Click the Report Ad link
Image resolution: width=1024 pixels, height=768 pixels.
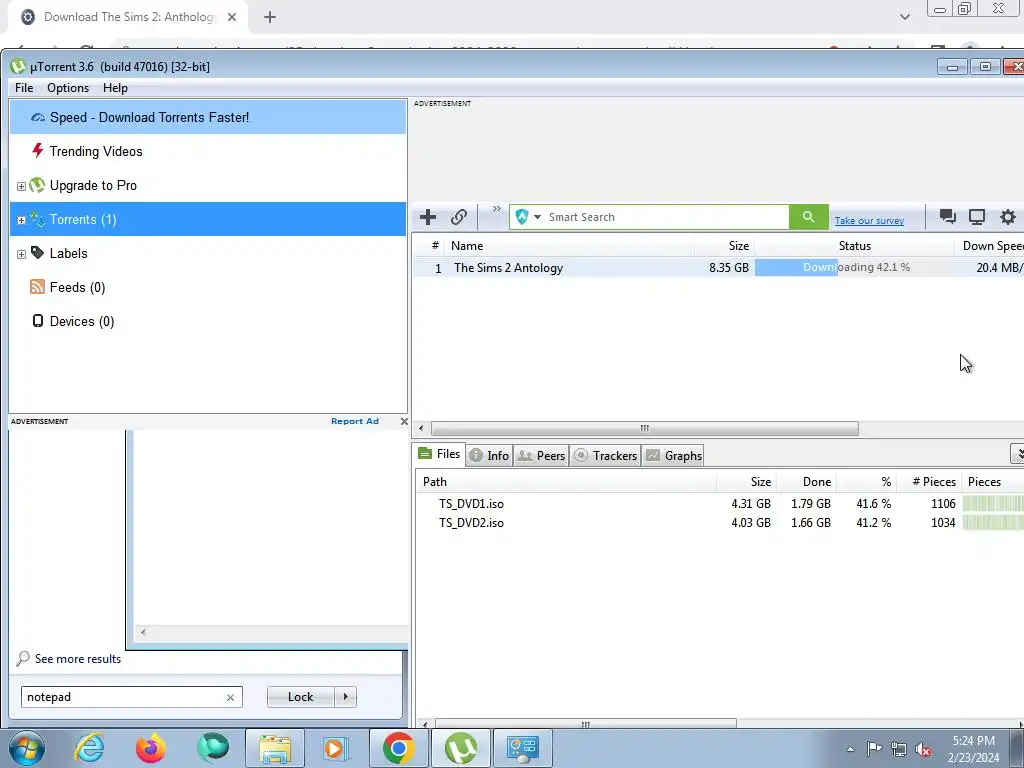click(x=355, y=421)
